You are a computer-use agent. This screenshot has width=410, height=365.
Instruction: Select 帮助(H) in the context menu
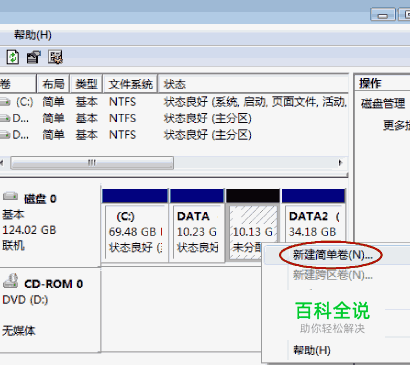[x=312, y=350]
